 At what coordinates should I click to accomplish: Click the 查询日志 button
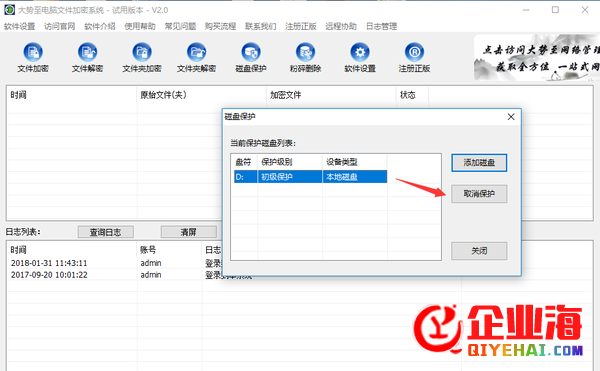106,232
